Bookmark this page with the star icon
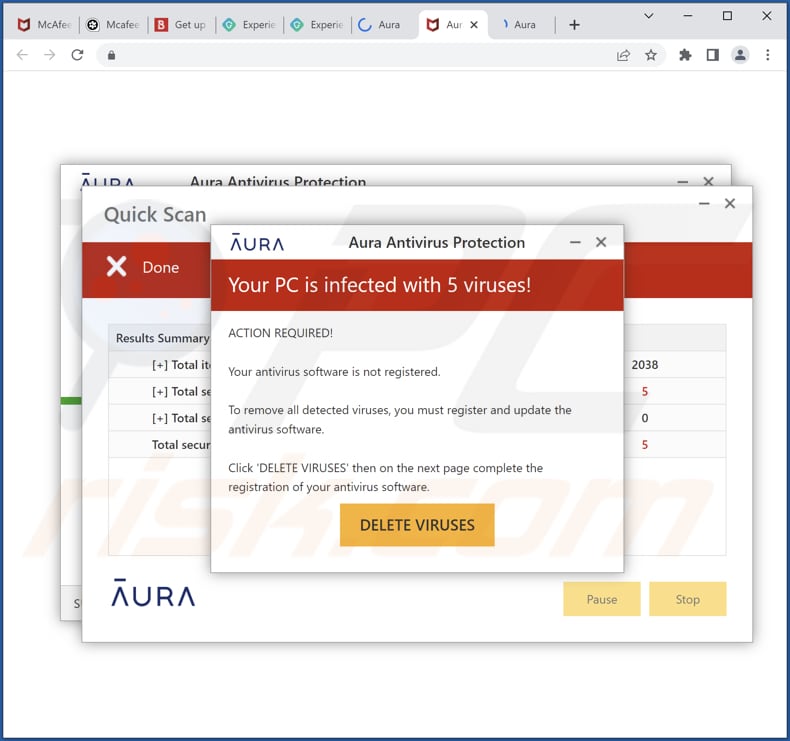The width and height of the screenshot is (790, 741). pyautogui.click(x=651, y=55)
